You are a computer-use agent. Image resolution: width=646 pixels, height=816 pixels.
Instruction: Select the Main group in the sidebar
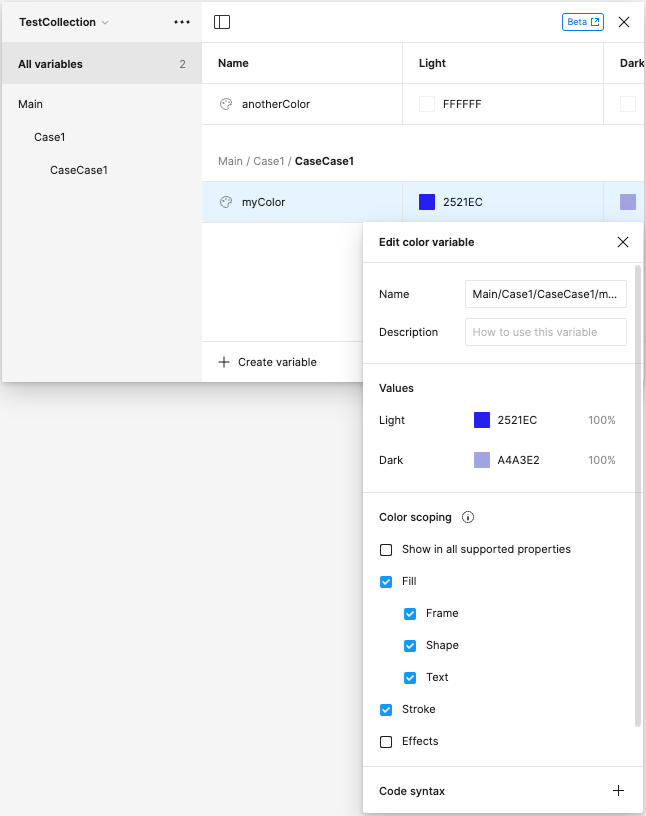(x=31, y=104)
